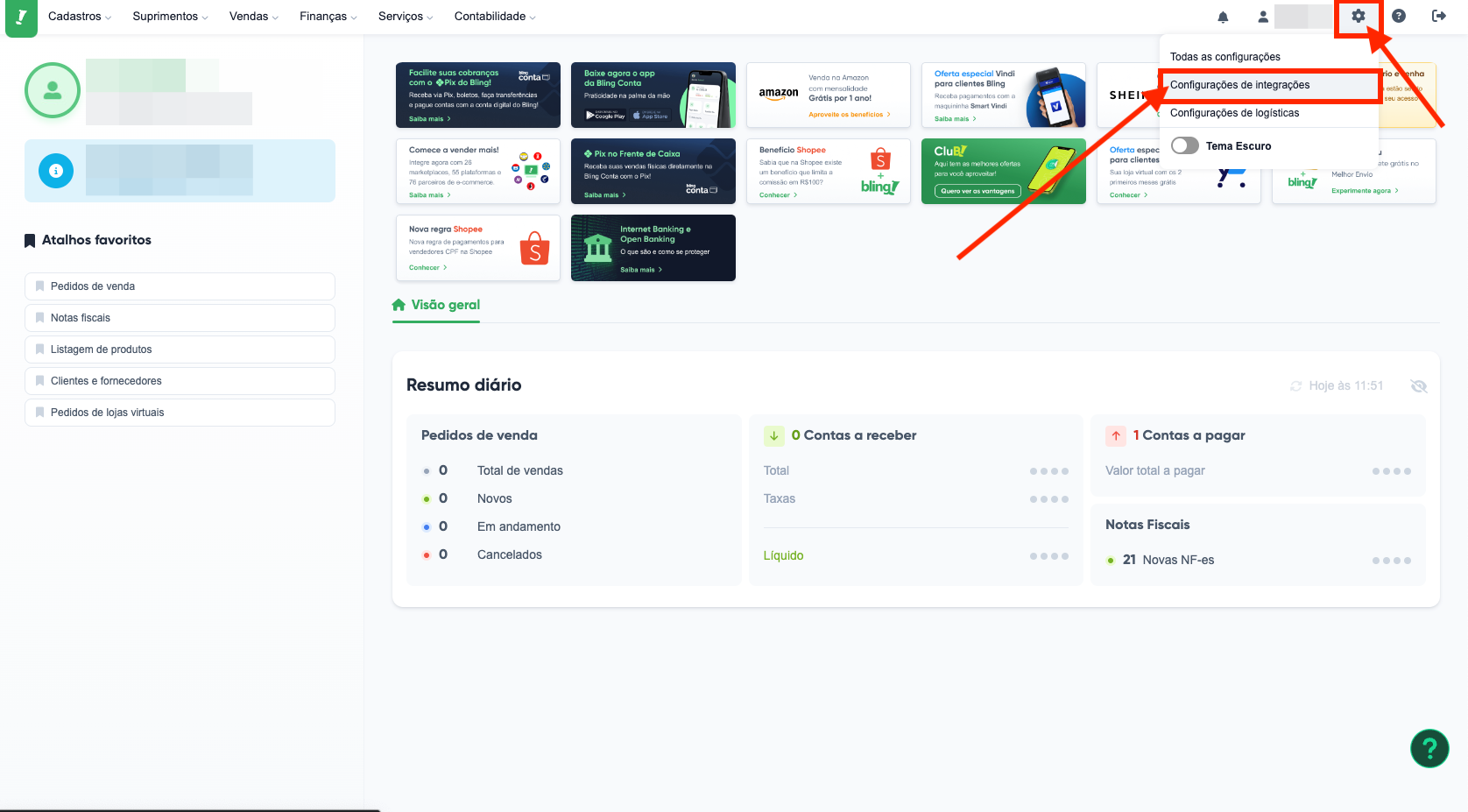The width and height of the screenshot is (1468, 812).
Task: Open the notifications bell
Action: coord(1223,17)
